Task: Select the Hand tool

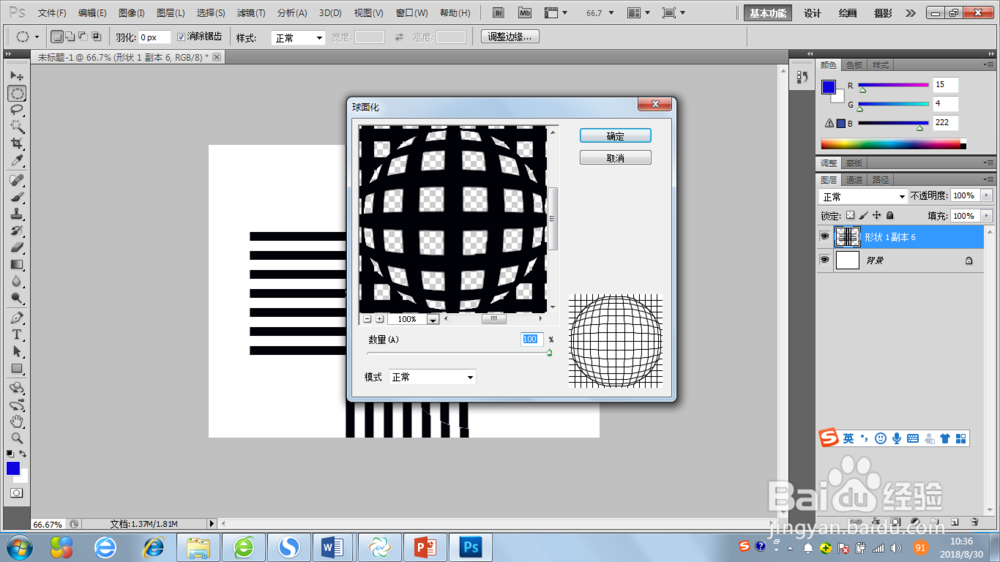Action: pos(17,421)
